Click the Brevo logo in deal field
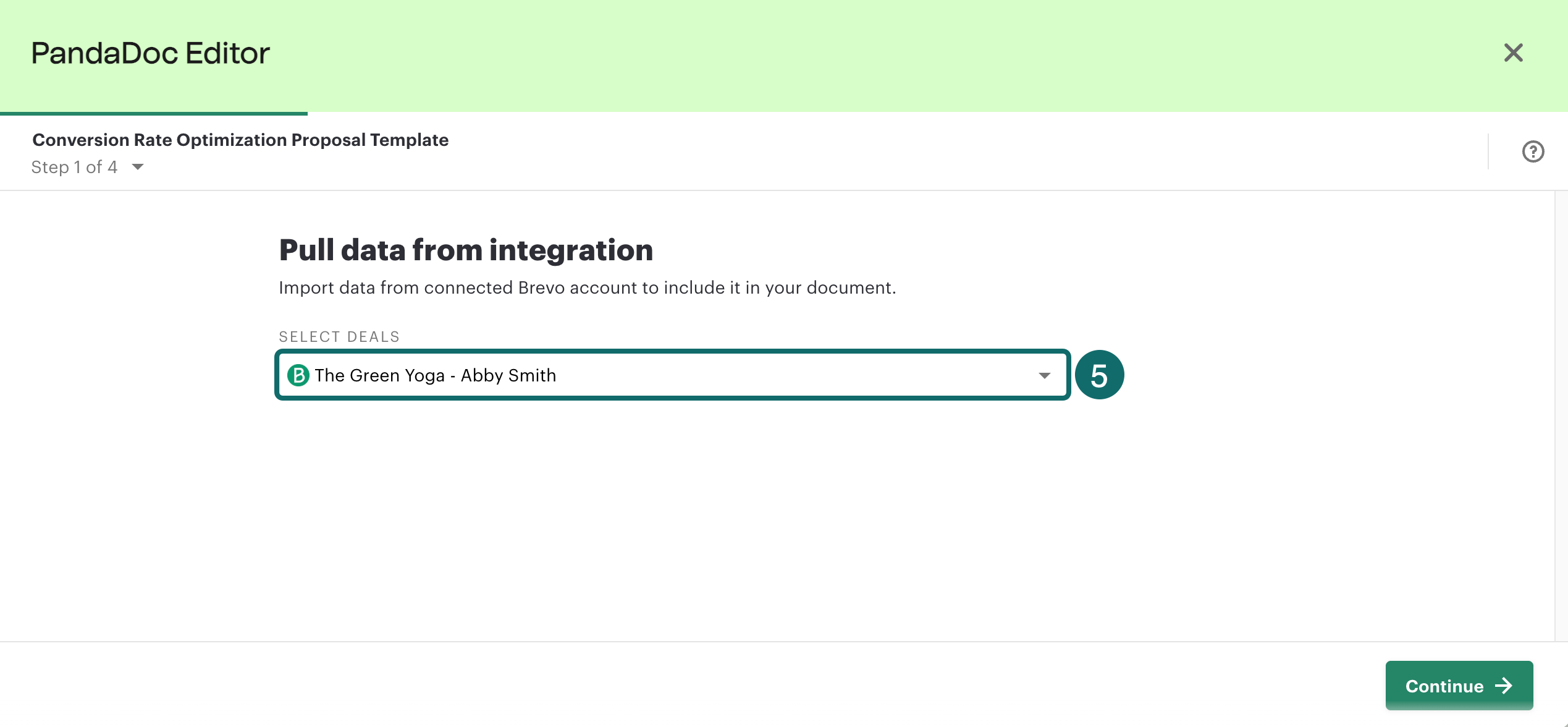 coord(298,375)
